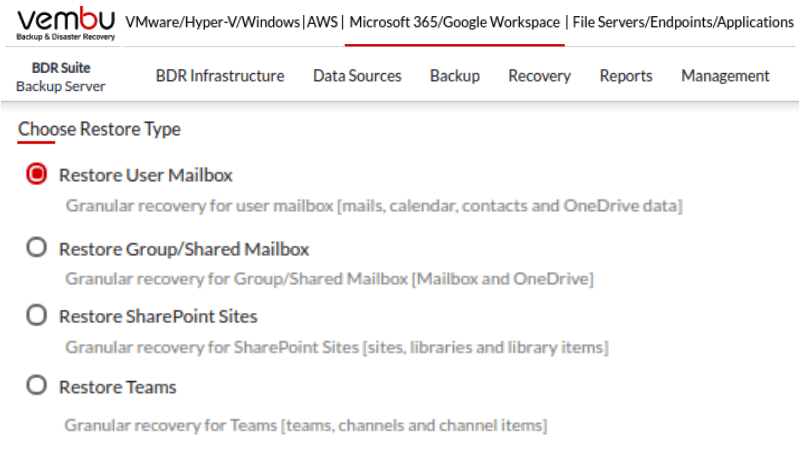Open the Data Sources menu

pos(357,76)
